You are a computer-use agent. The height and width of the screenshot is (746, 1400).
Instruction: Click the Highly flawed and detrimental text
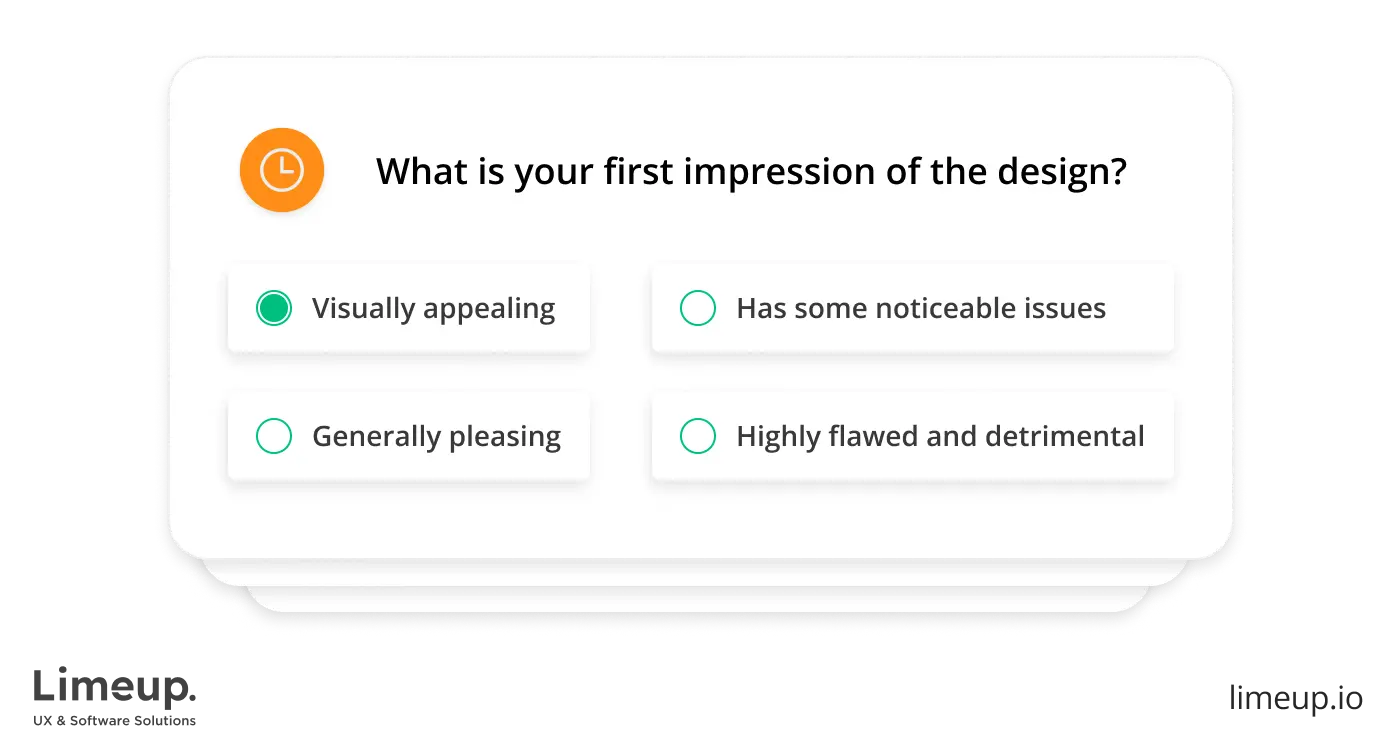(x=940, y=436)
